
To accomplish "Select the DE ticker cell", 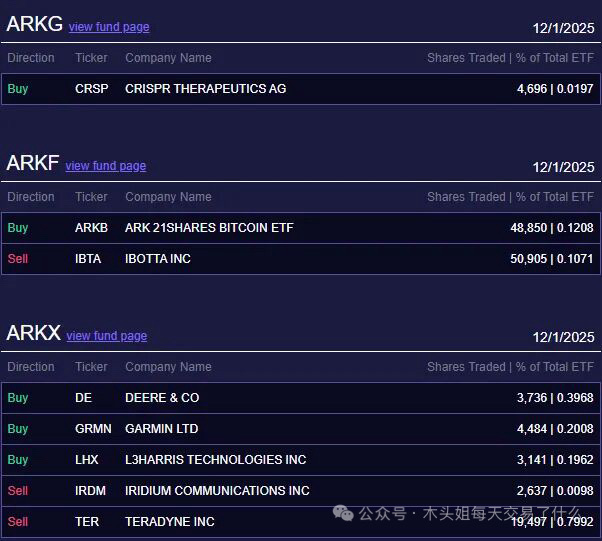I will (83, 398).
